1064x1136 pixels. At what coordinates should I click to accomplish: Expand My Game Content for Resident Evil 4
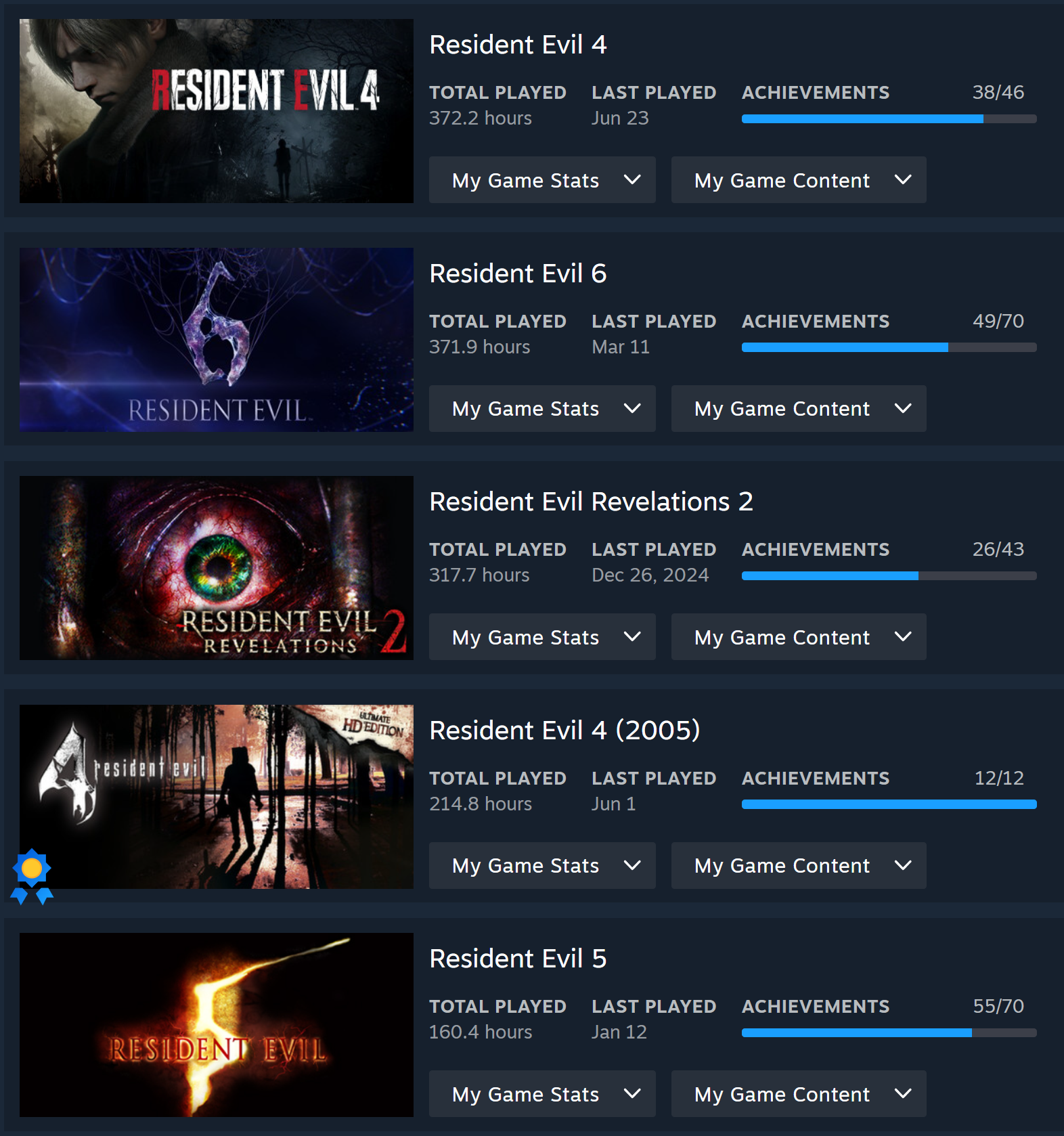799,180
